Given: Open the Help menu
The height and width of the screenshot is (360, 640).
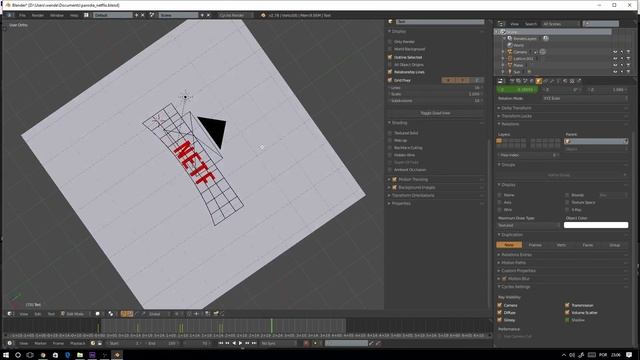Looking at the screenshot, I should point(74,15).
